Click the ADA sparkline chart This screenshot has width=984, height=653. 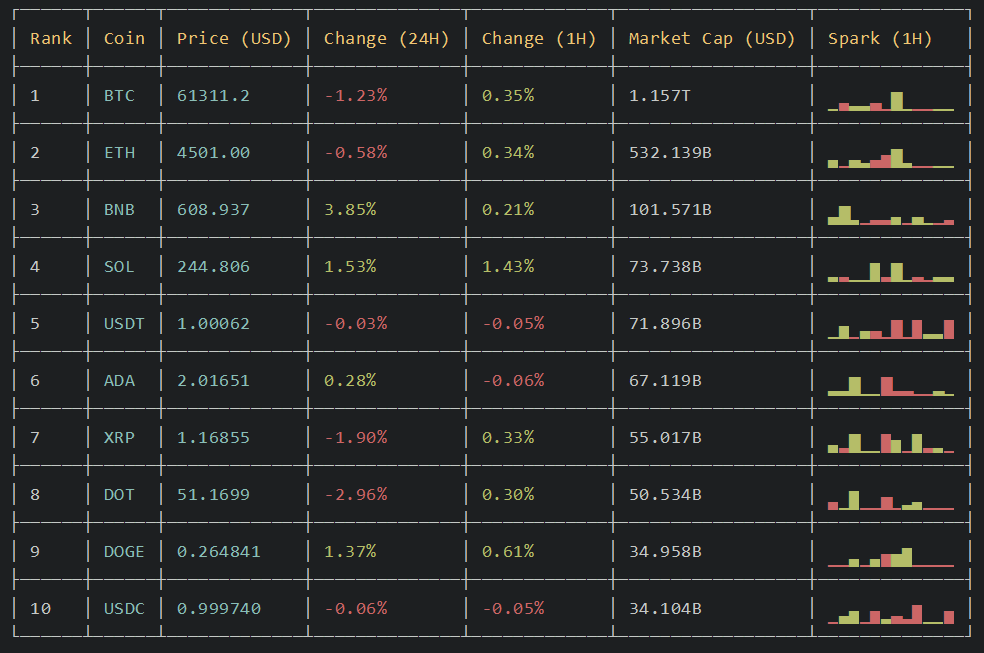[x=890, y=386]
